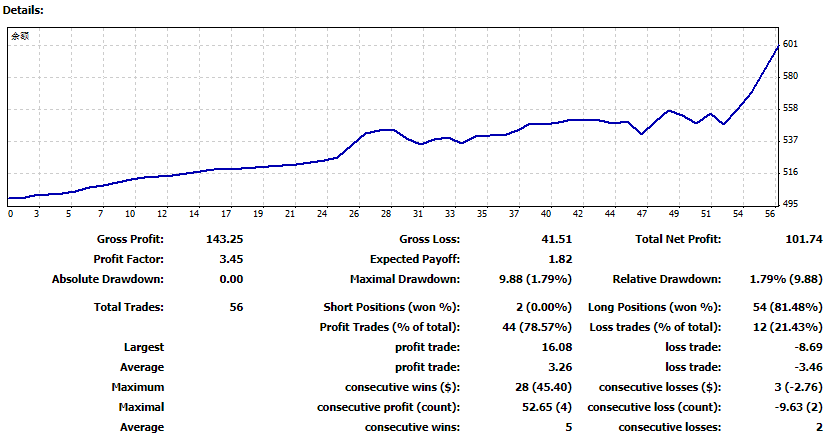Click the Gross Profit value 143.25
The height and width of the screenshot is (435, 827).
click(223, 240)
